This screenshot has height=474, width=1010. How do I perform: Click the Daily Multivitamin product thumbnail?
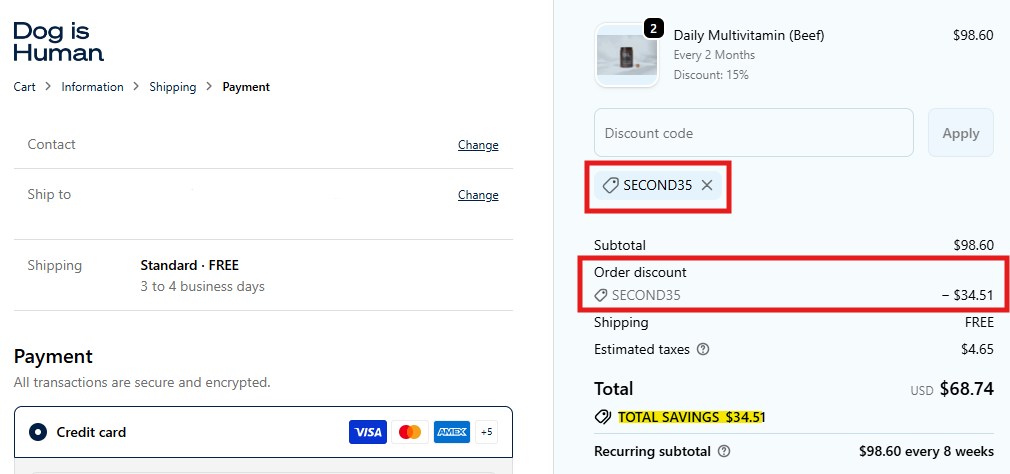pyautogui.click(x=627, y=56)
